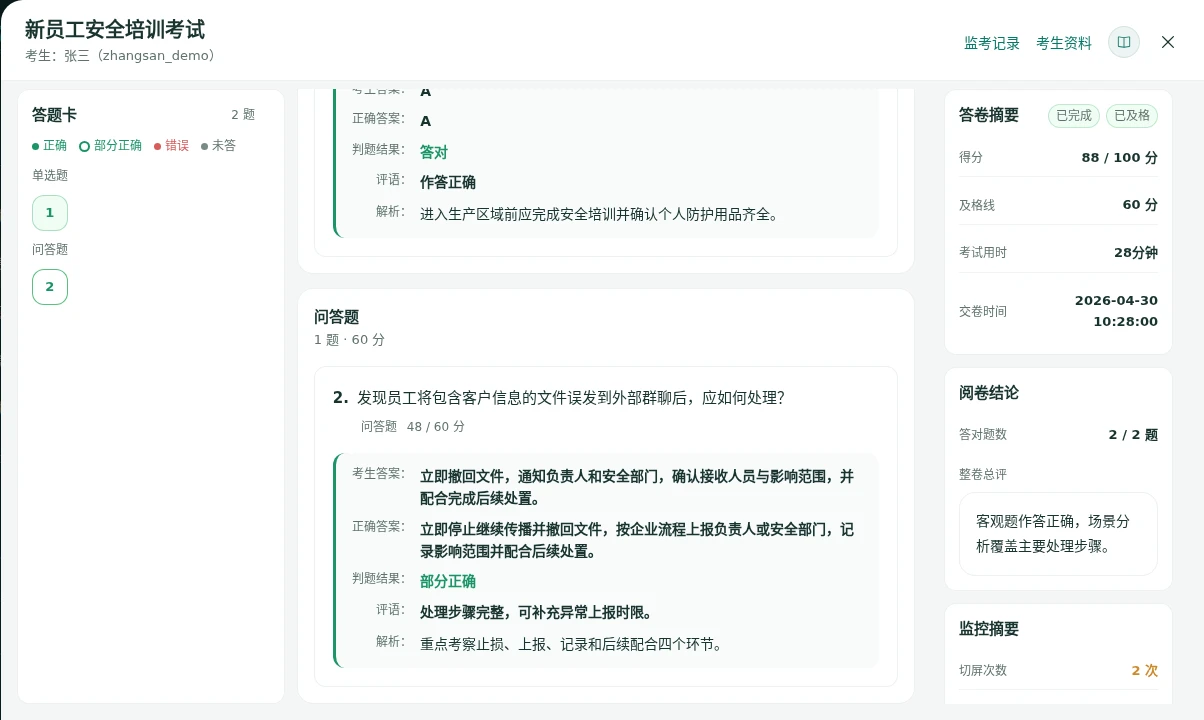Click the question 2 text about customer file
This screenshot has height=720, width=1204.
pyautogui.click(x=571, y=398)
